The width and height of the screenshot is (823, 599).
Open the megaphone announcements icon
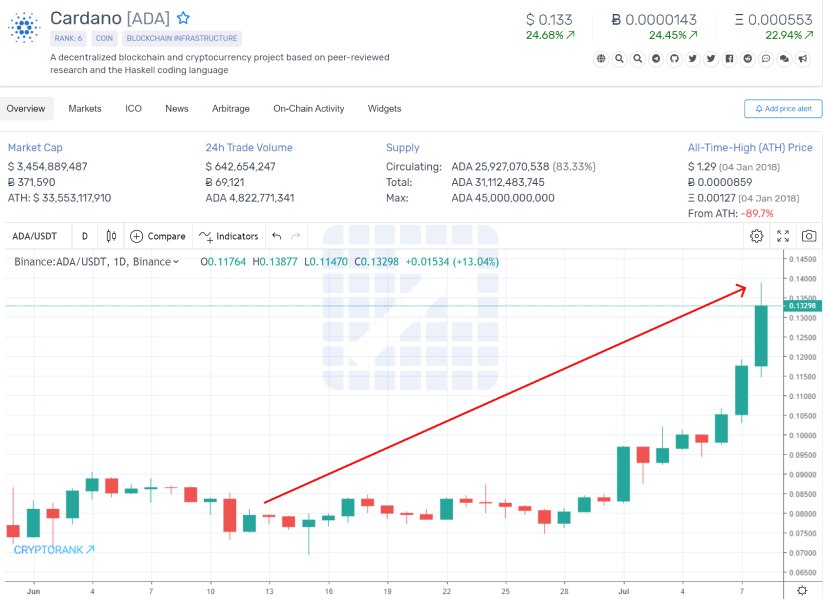803,58
